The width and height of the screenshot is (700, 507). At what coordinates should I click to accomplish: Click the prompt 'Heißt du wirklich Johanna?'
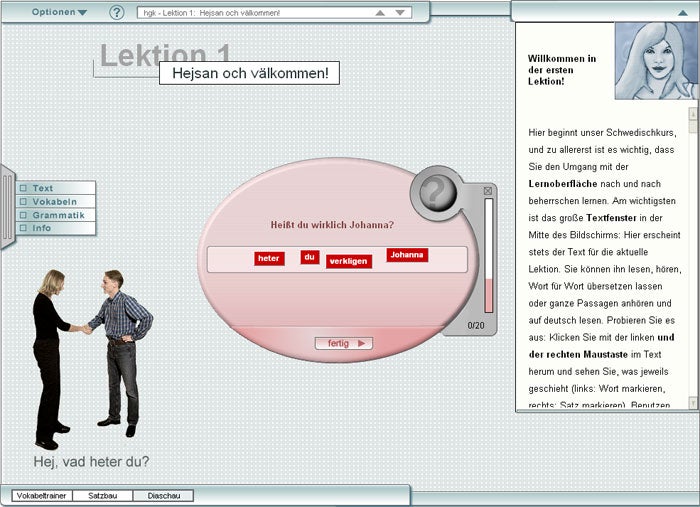333,225
